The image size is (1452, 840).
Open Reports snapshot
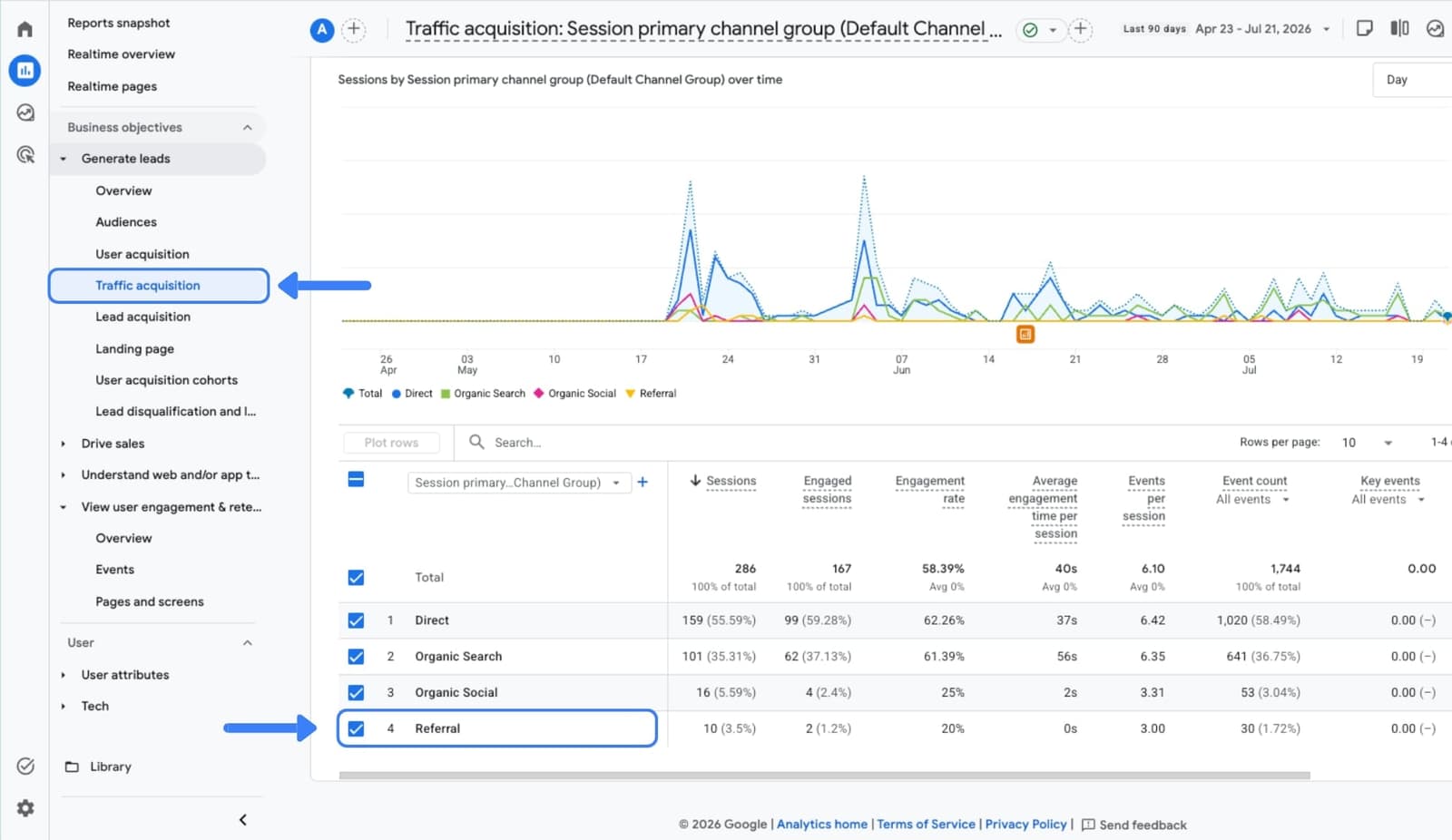[x=119, y=23]
